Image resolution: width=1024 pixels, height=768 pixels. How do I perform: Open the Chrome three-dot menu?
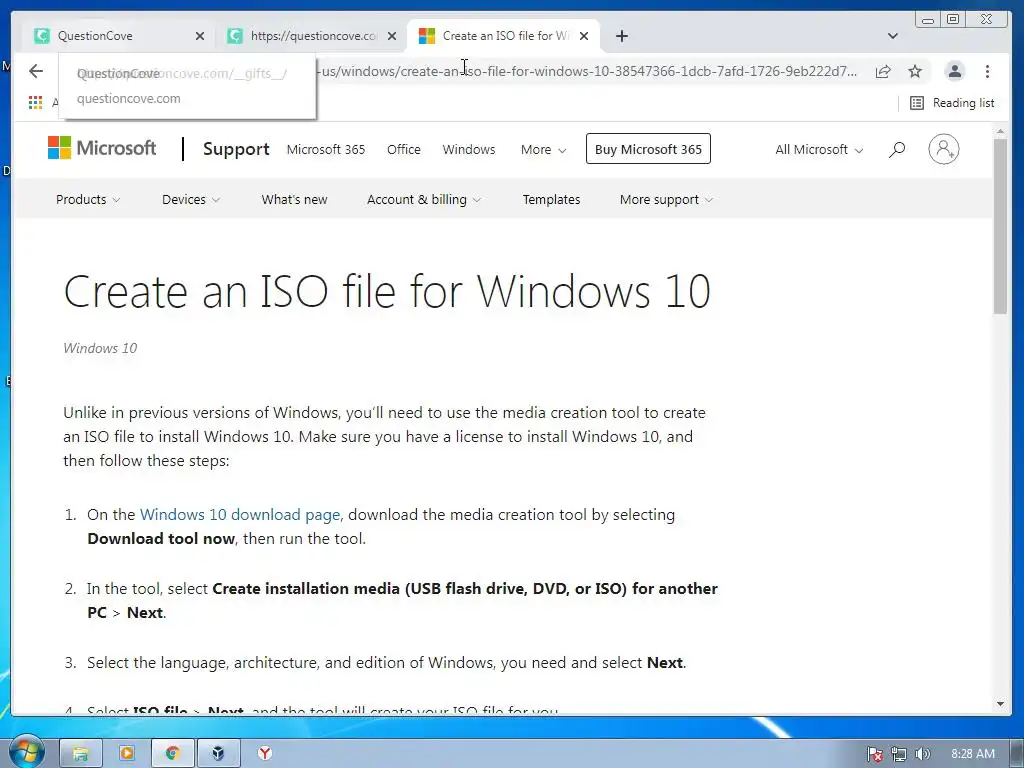point(987,71)
